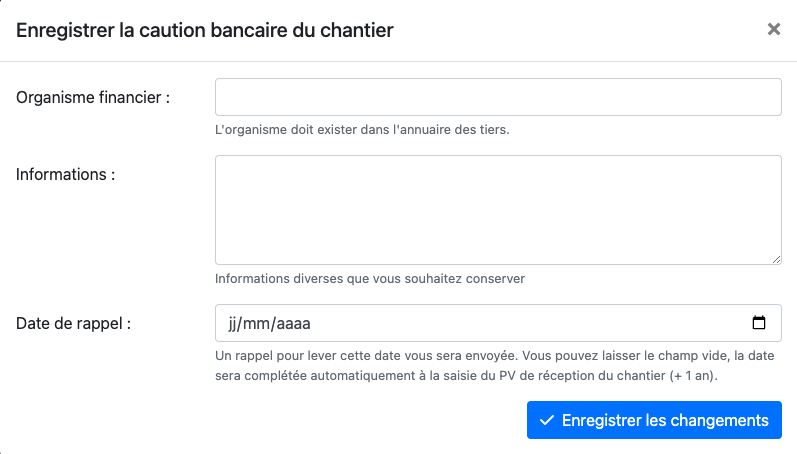The image size is (797, 454).
Task: Select the month segment "mm"
Action: pyautogui.click(x=257, y=324)
